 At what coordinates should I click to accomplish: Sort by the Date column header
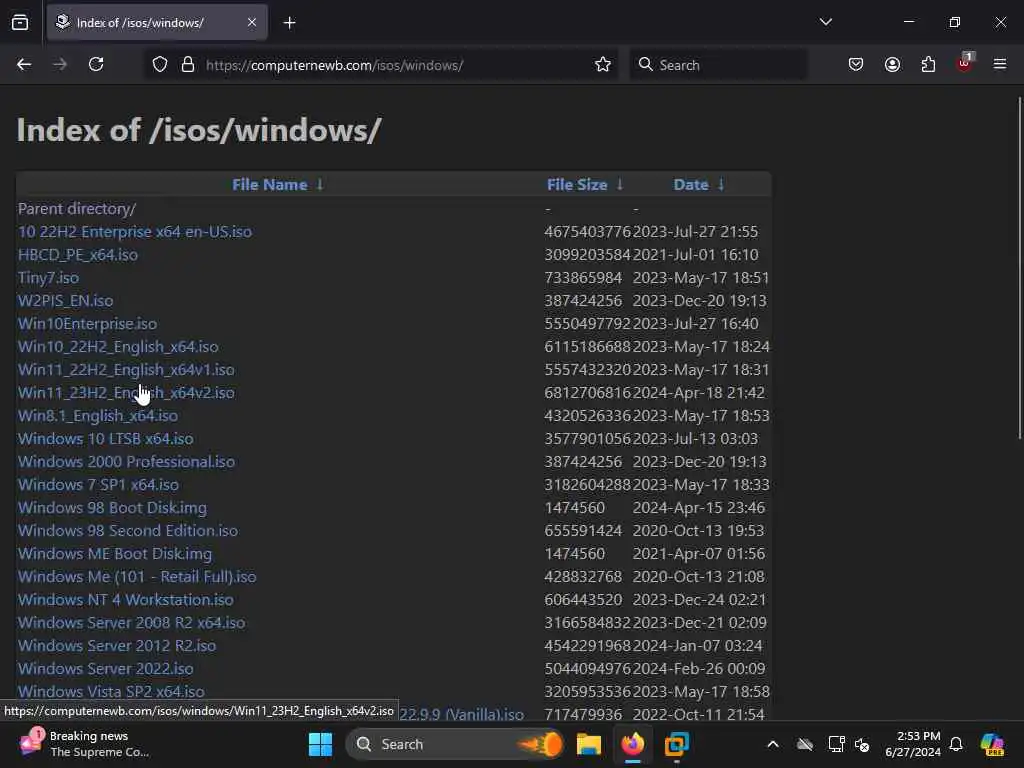[x=691, y=185]
